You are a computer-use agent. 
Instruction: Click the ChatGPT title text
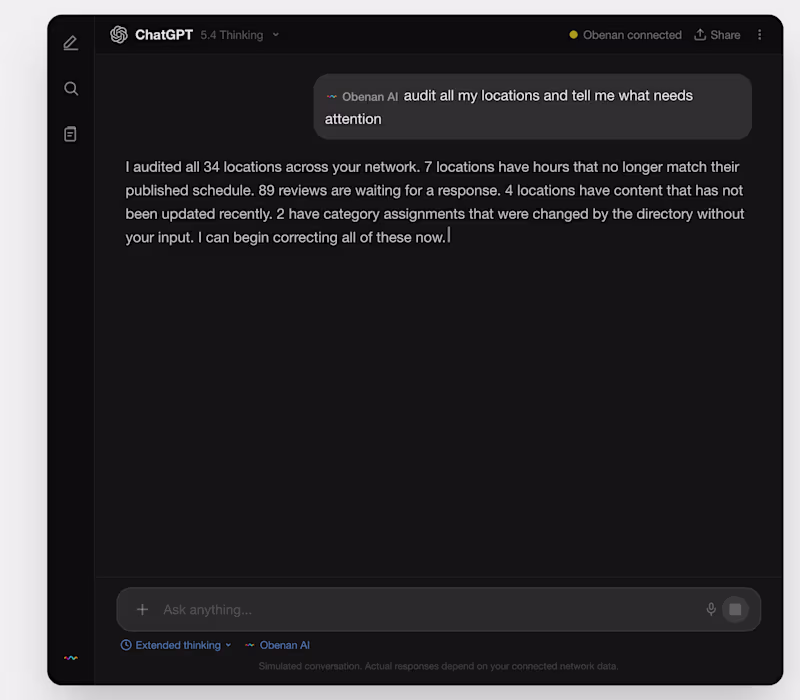coord(164,35)
